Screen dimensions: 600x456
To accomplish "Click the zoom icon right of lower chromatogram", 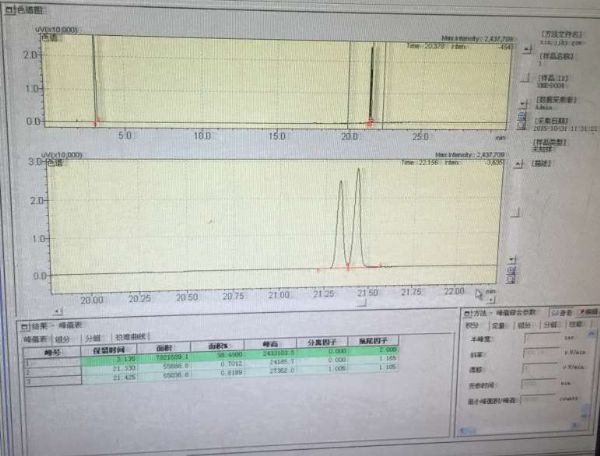I will click(512, 271).
